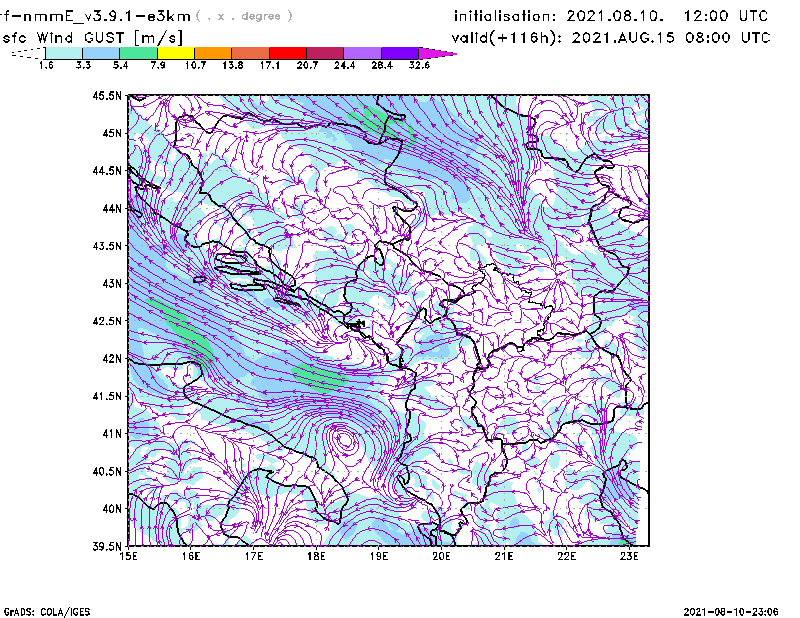Click the '22E' longitude label
Image resolution: width=800 pixels, height=618 pixels.
pyautogui.click(x=566, y=556)
